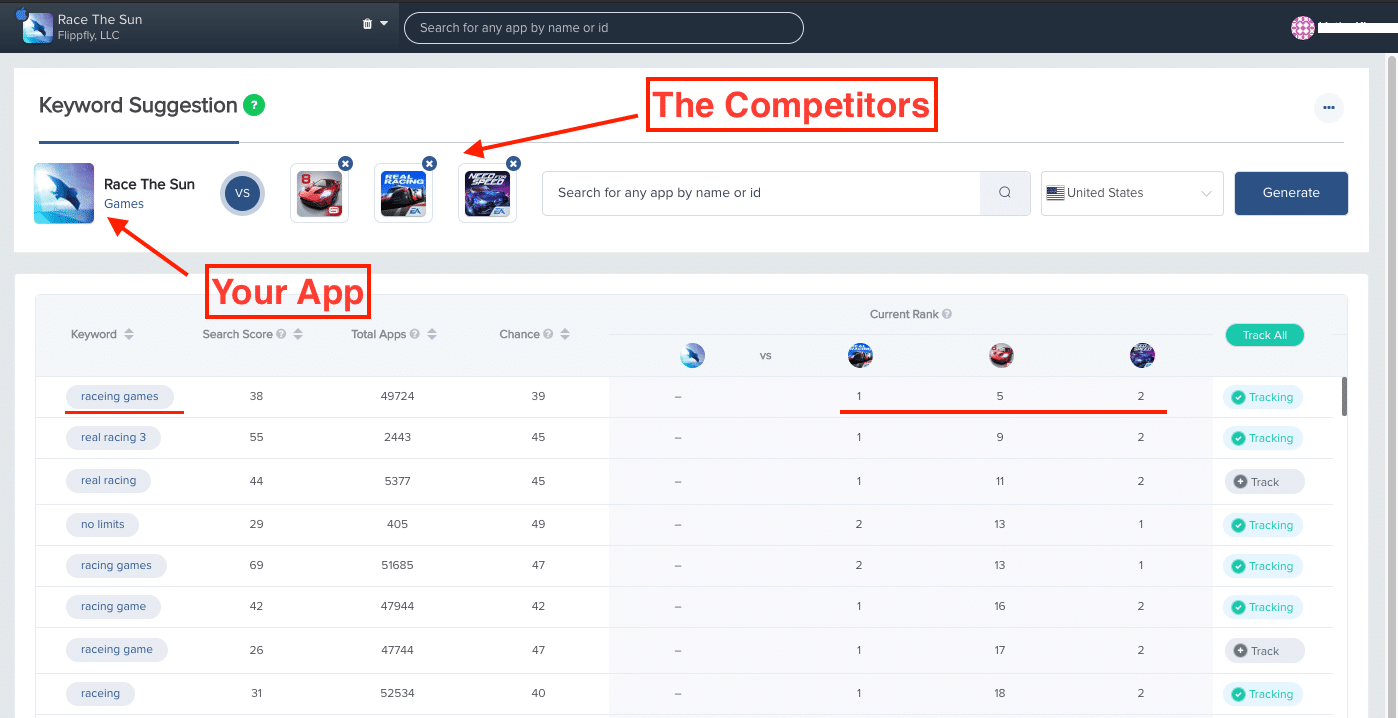Sort the table by Keyword
Screen dimensions: 1398x718
129,334
